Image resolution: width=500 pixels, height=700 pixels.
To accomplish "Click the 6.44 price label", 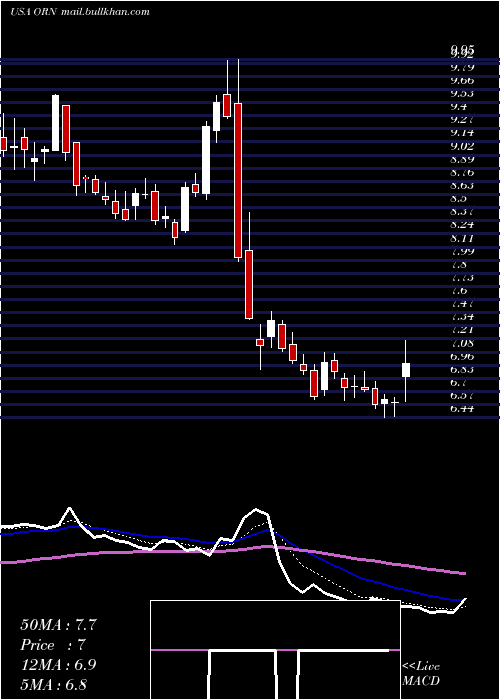I will (462, 408).
